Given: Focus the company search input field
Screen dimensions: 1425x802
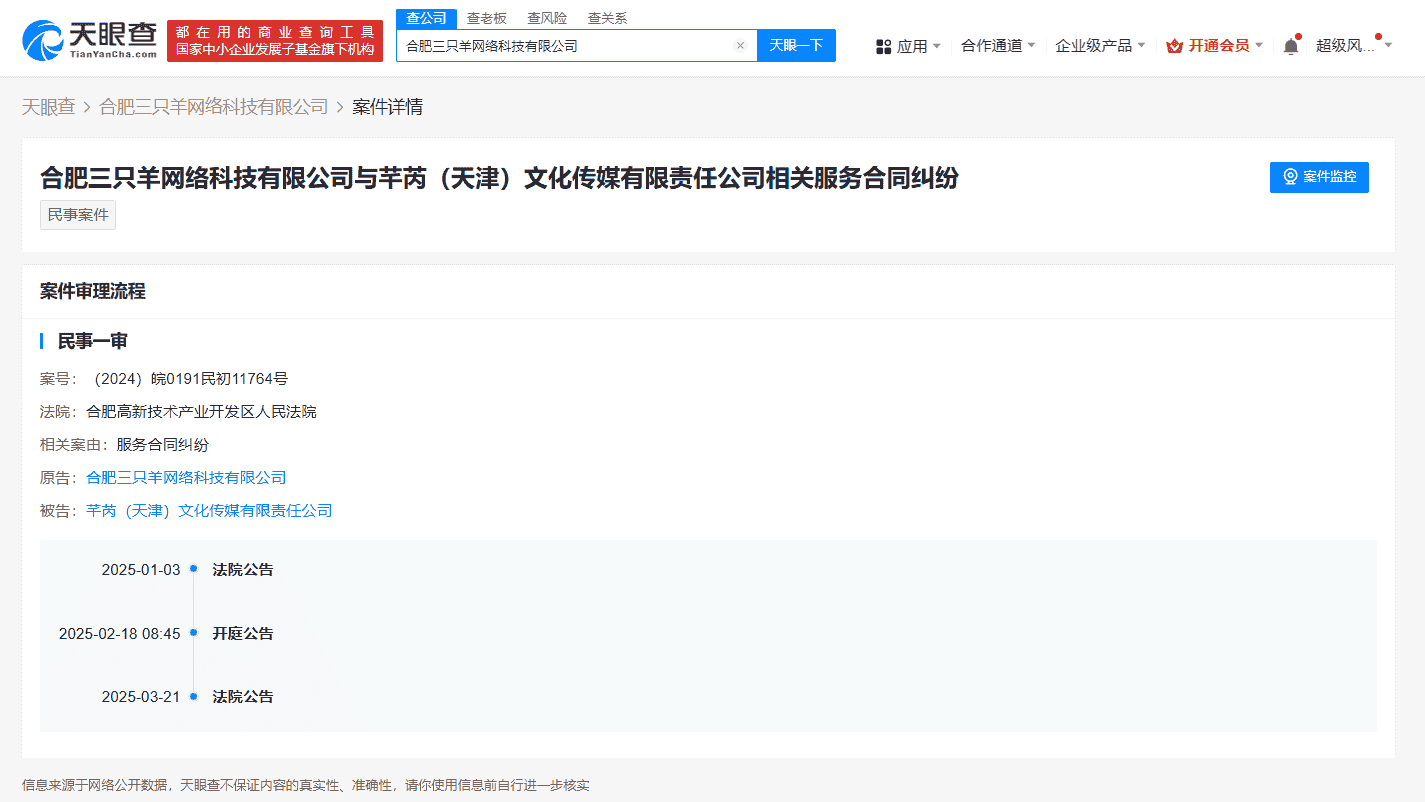Looking at the screenshot, I should pos(565,46).
